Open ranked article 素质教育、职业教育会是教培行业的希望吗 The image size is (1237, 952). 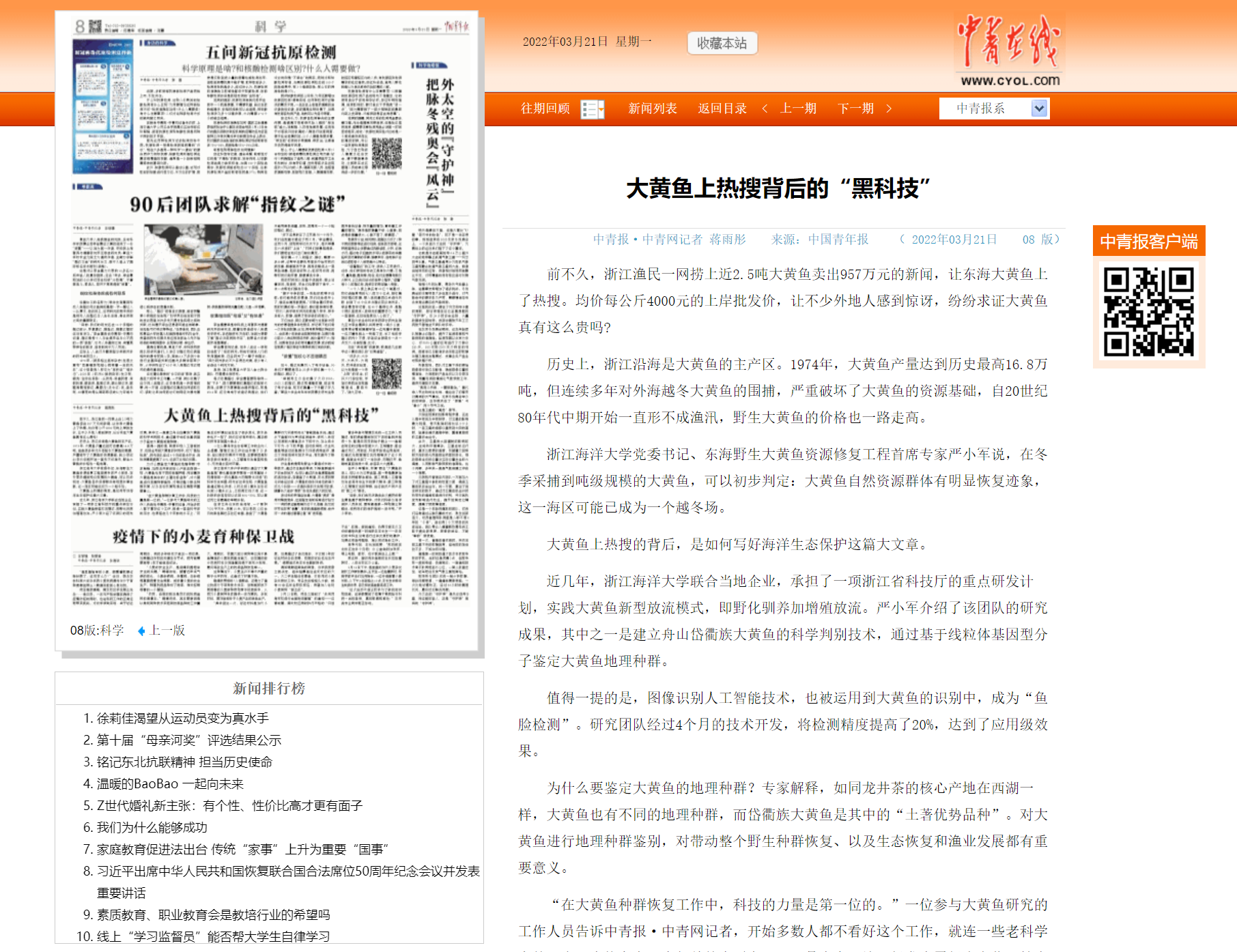213,914
